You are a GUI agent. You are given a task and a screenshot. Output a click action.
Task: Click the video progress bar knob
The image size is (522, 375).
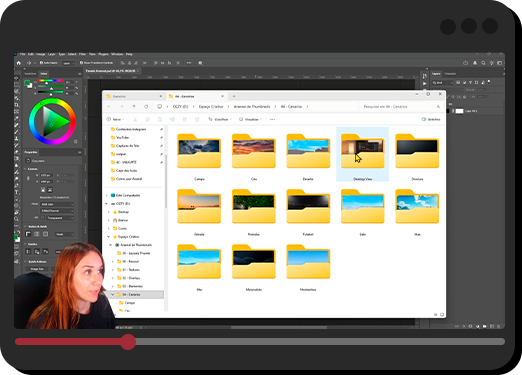click(128, 342)
